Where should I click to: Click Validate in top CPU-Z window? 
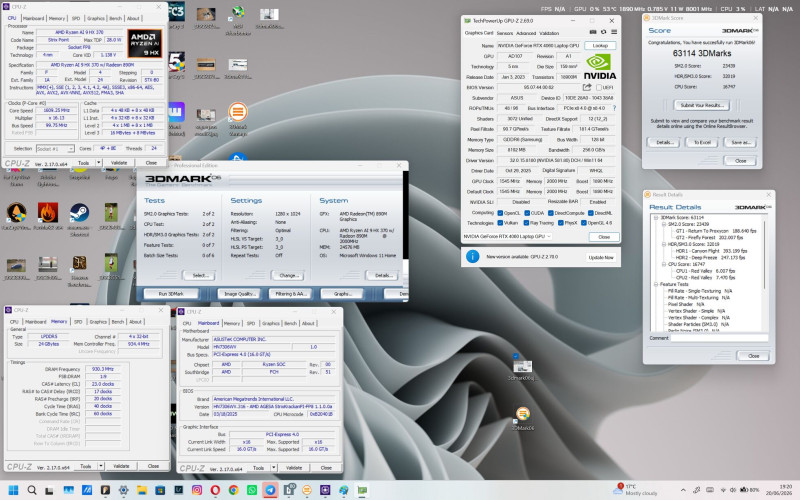click(x=119, y=163)
